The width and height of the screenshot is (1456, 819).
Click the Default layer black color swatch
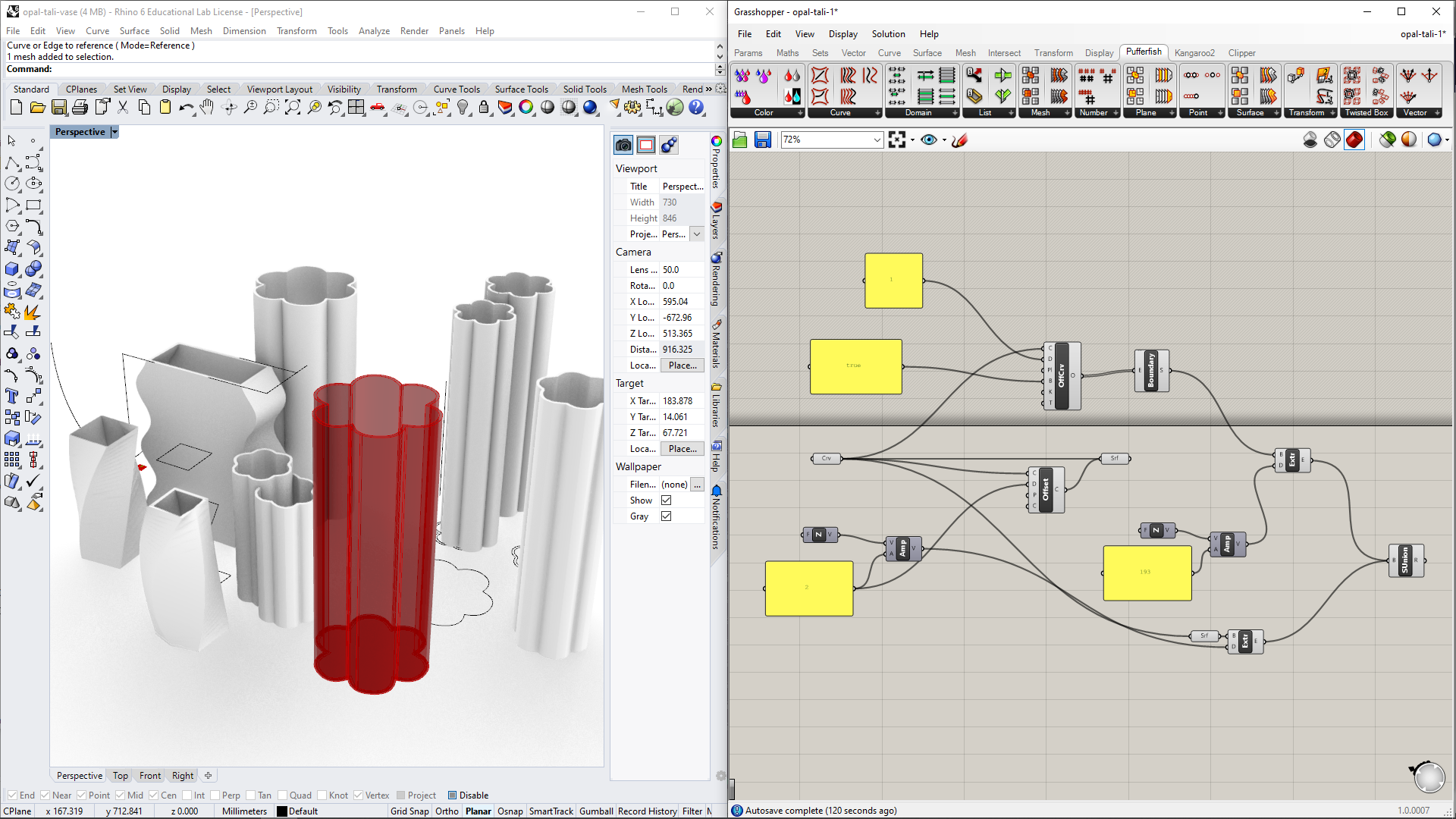point(282,811)
